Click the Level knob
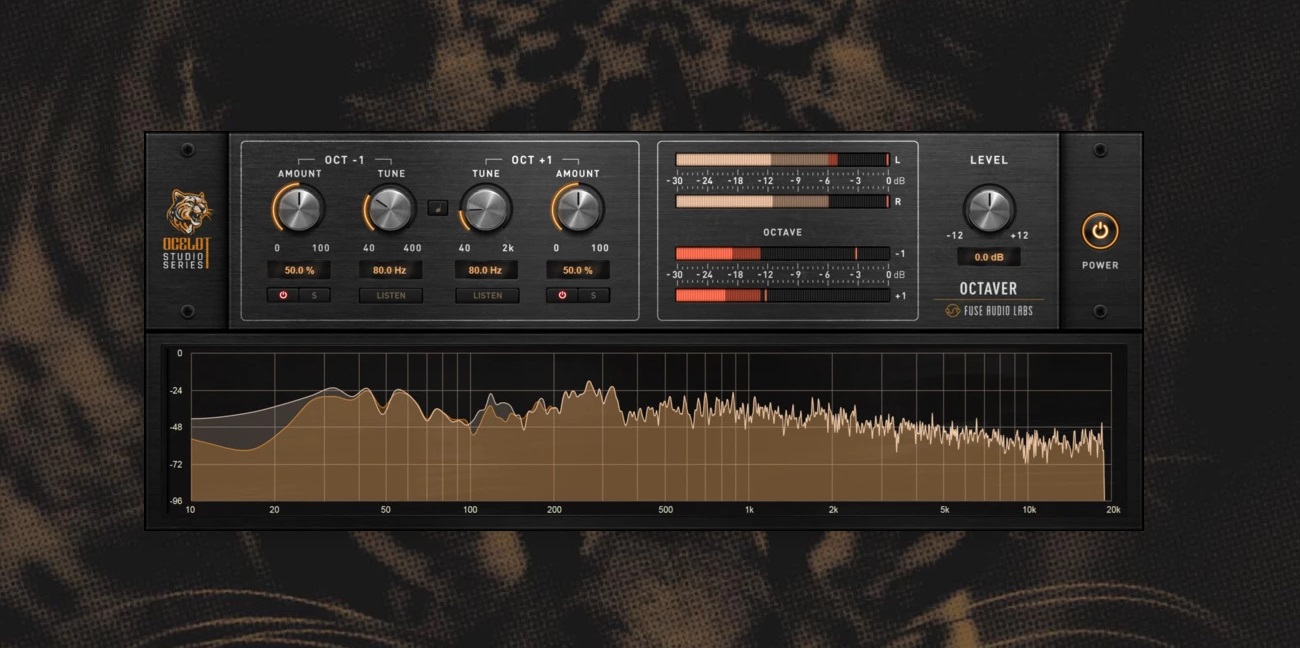Screen dimensions: 1300x648 (989, 209)
